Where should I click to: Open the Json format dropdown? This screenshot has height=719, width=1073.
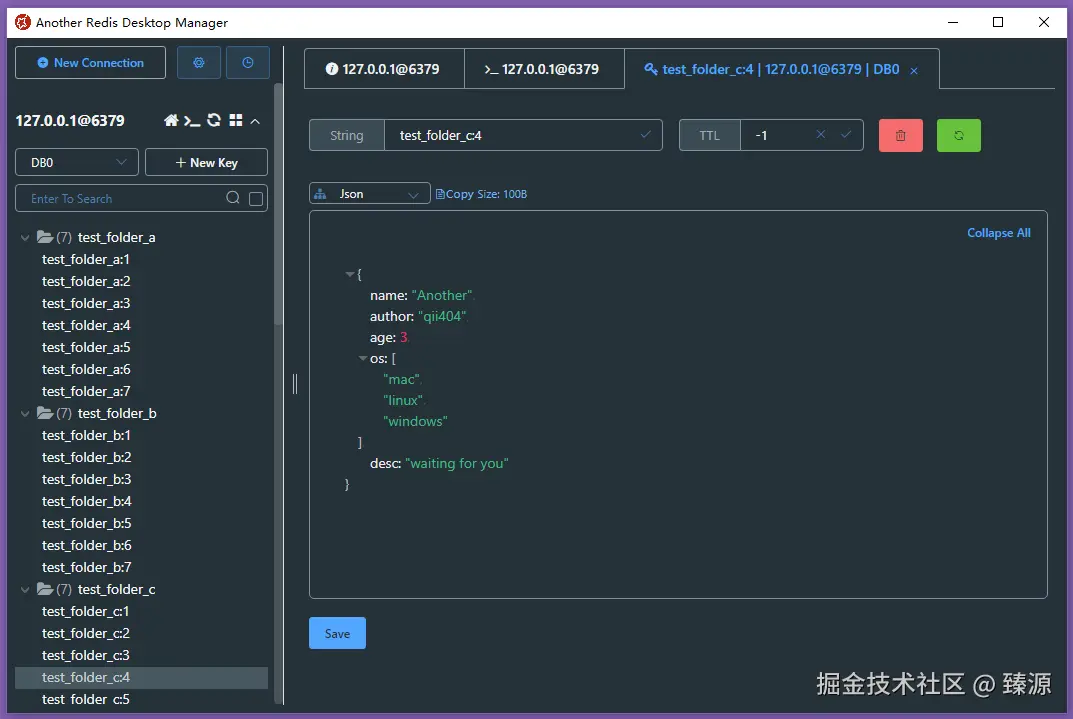point(370,194)
